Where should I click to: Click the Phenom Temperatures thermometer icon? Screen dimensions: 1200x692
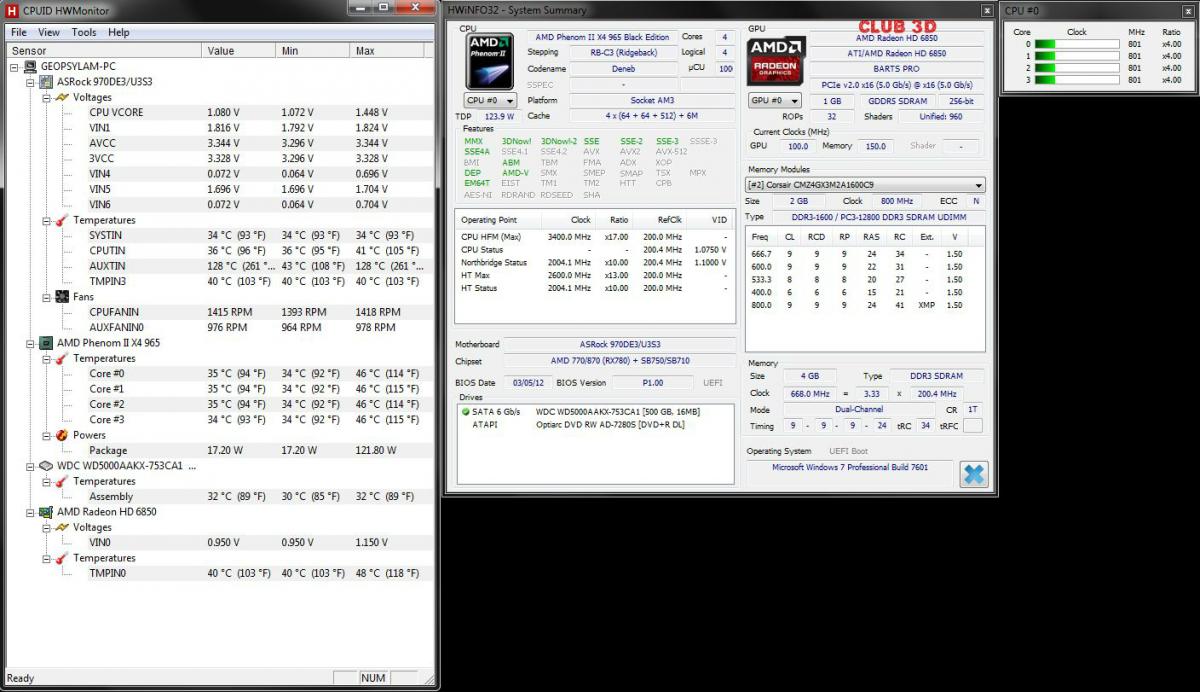tap(62, 358)
